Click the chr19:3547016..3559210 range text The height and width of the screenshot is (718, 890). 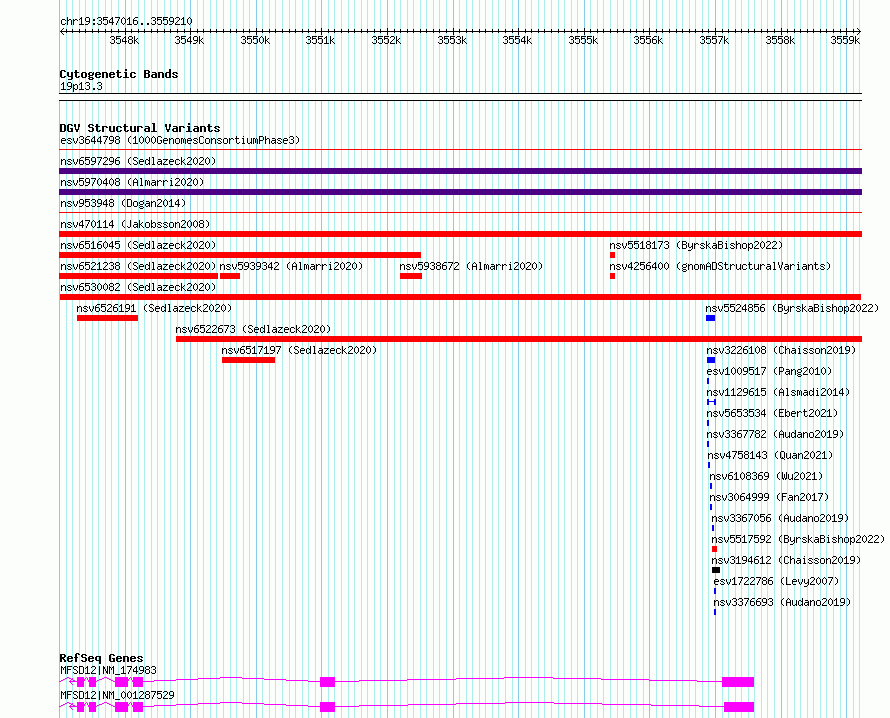(x=126, y=22)
